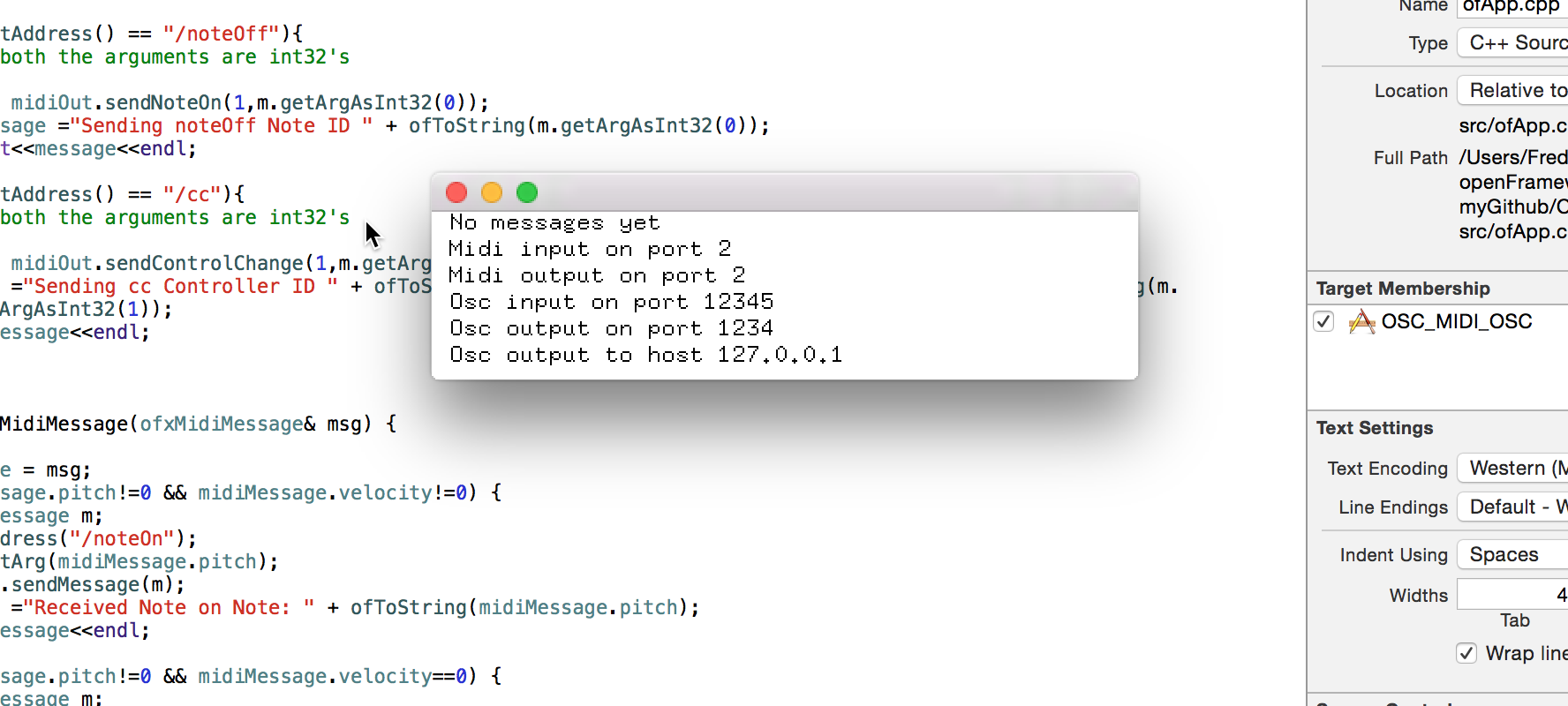Click the Text Settings section header
1568x706 pixels.
coord(1375,428)
